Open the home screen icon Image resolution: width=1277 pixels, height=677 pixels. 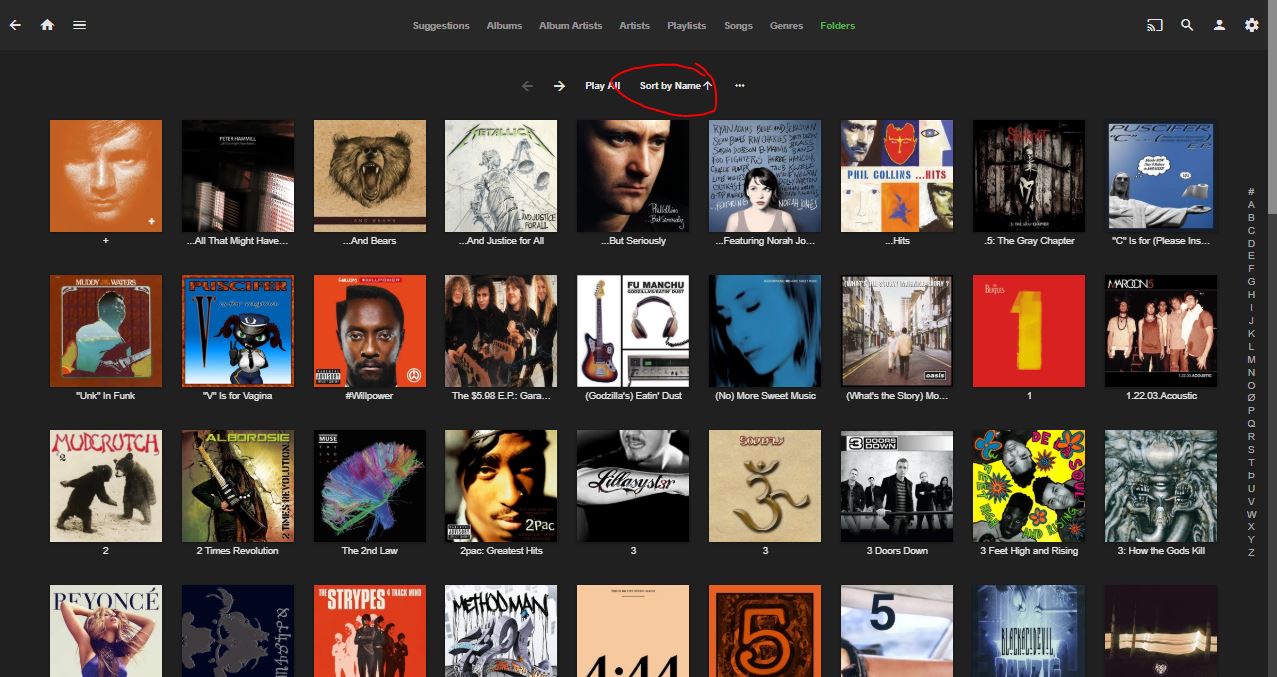click(x=47, y=25)
